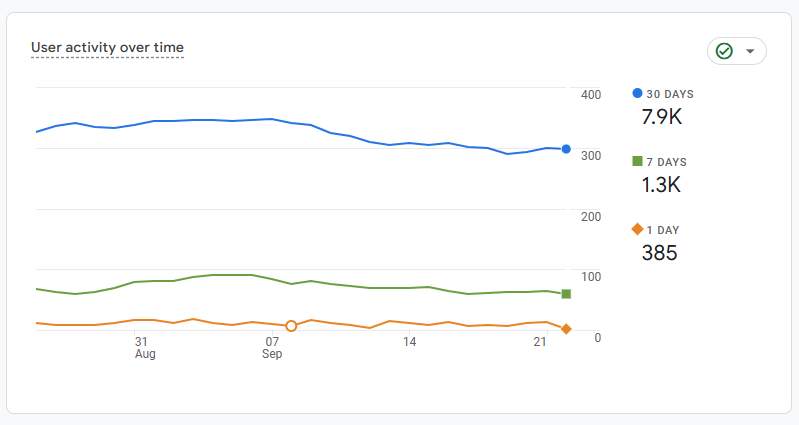Click the User activity over time title

click(x=107, y=47)
